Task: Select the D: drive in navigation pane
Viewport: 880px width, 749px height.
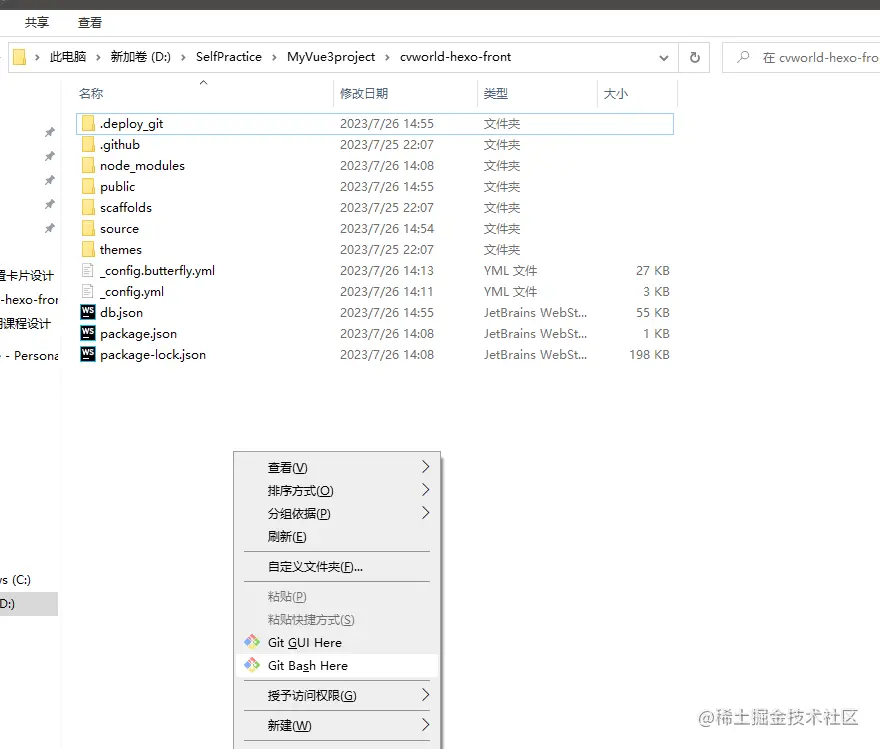Action: [28, 604]
